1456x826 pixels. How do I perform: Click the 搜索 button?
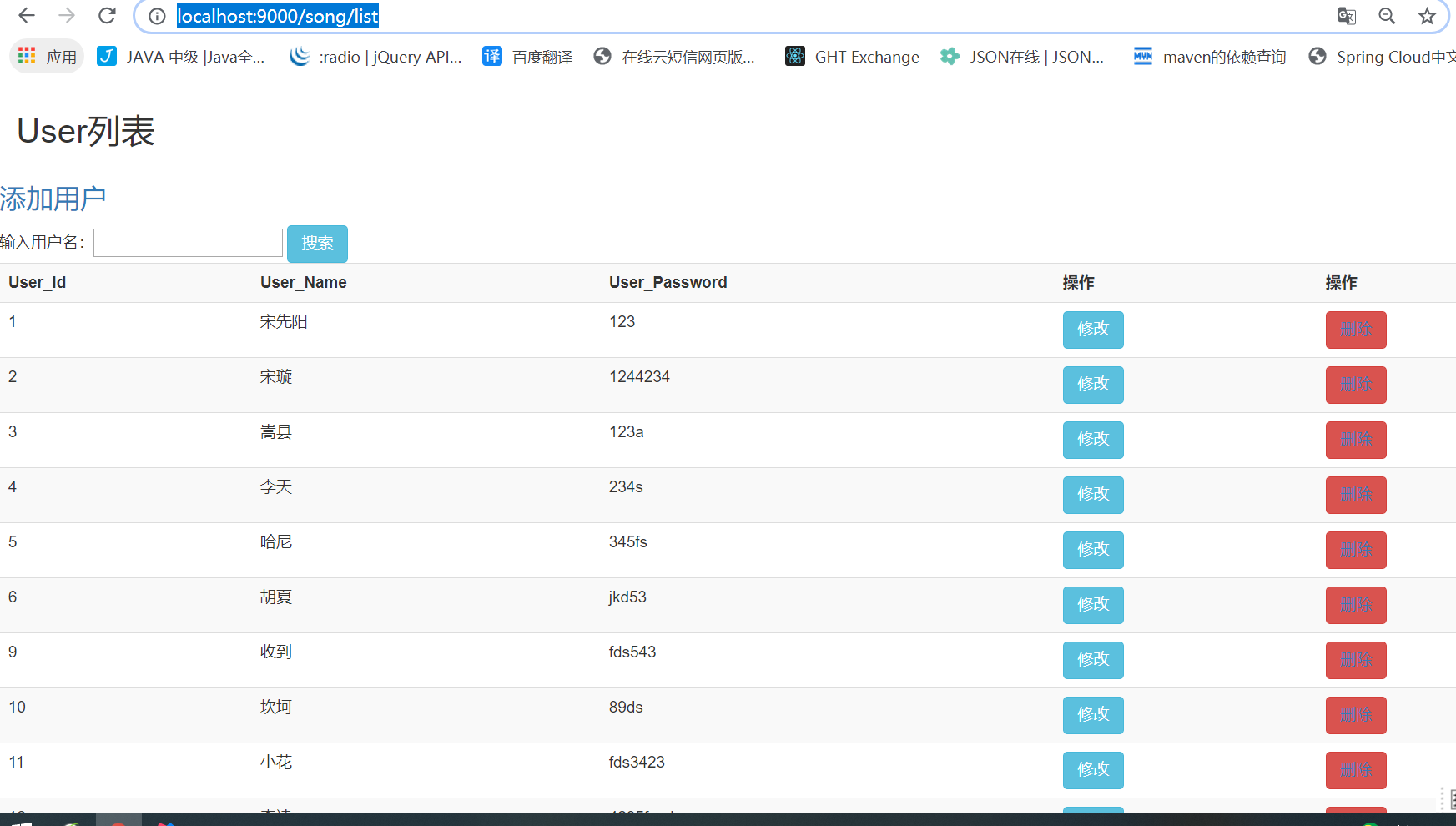(317, 244)
